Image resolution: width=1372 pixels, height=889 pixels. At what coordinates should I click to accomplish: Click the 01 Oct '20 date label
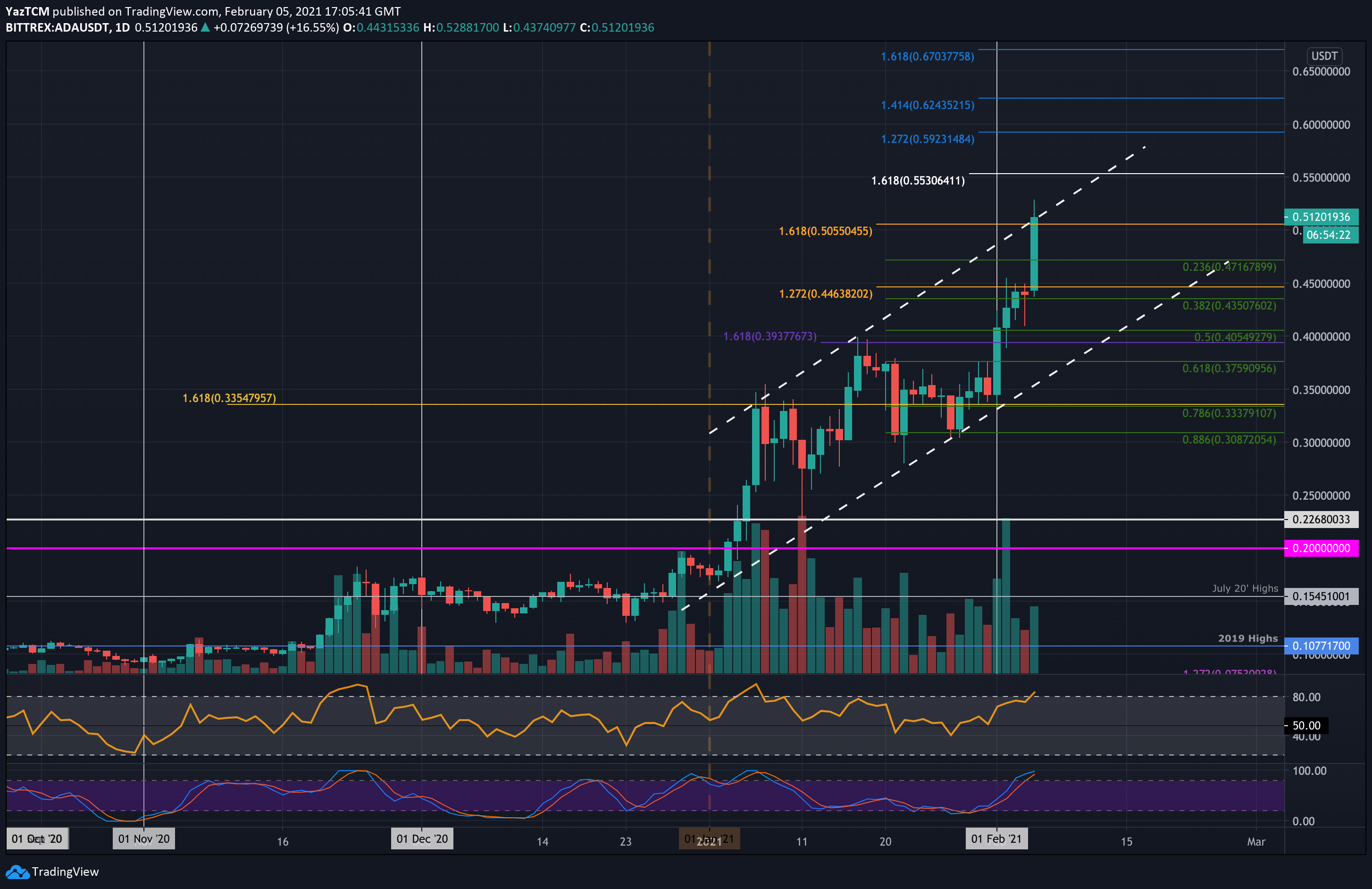(37, 839)
